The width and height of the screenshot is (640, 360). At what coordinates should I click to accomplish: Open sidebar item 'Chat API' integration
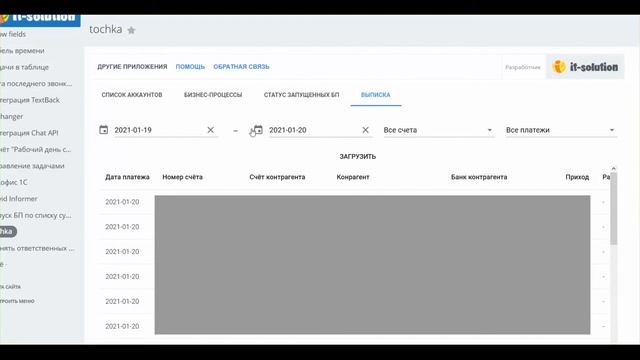pos(29,133)
